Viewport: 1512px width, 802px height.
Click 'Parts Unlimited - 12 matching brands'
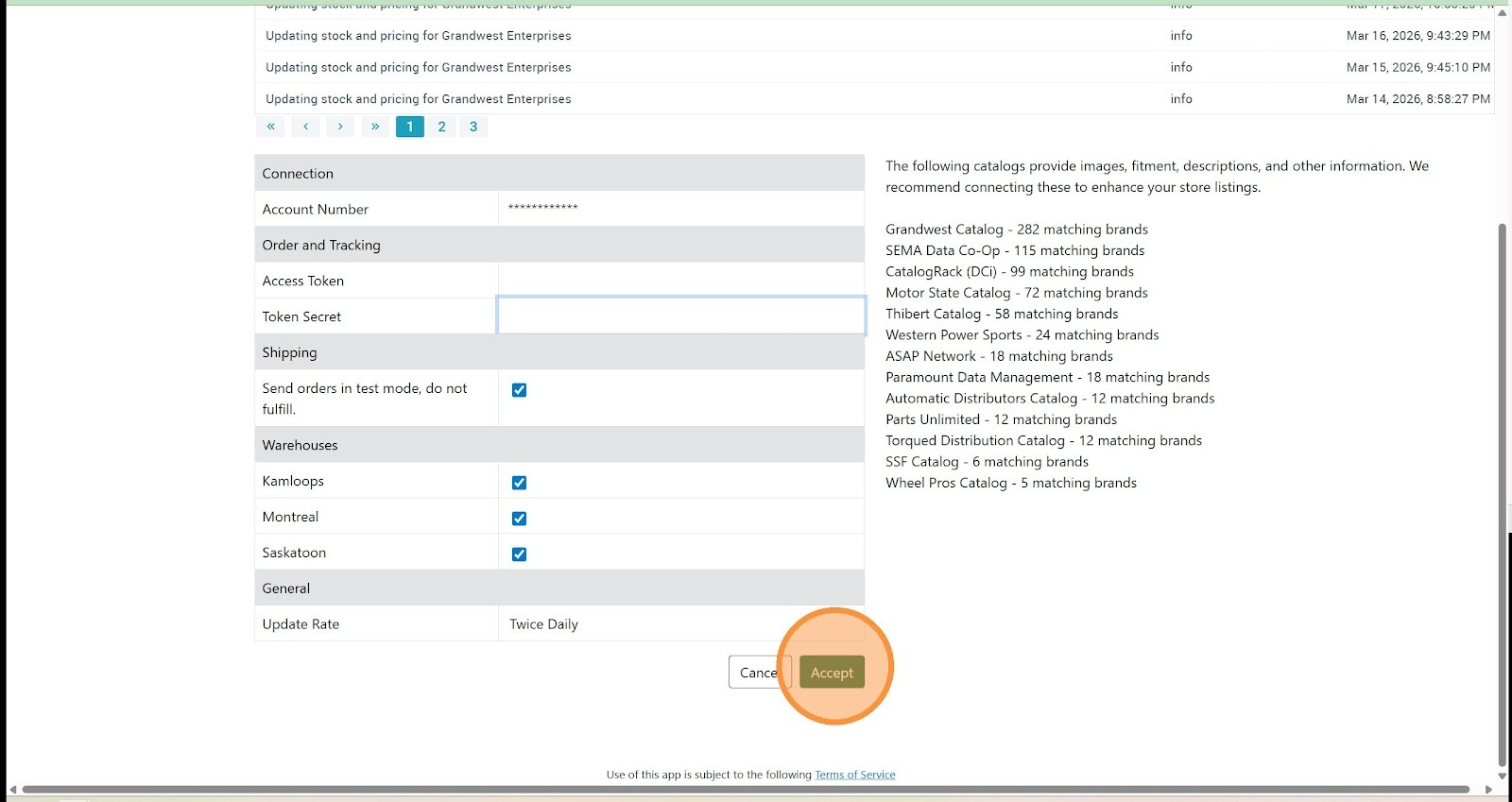[x=1001, y=419]
